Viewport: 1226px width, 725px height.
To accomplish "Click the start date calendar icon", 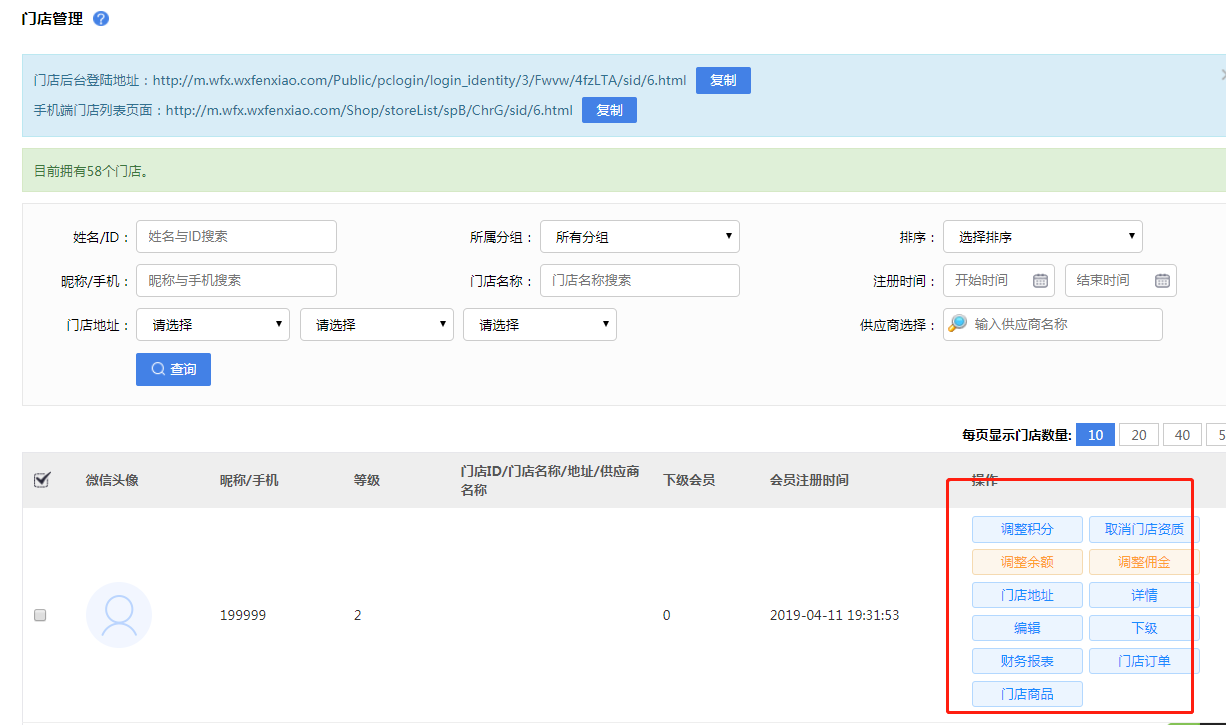I will (1040, 281).
